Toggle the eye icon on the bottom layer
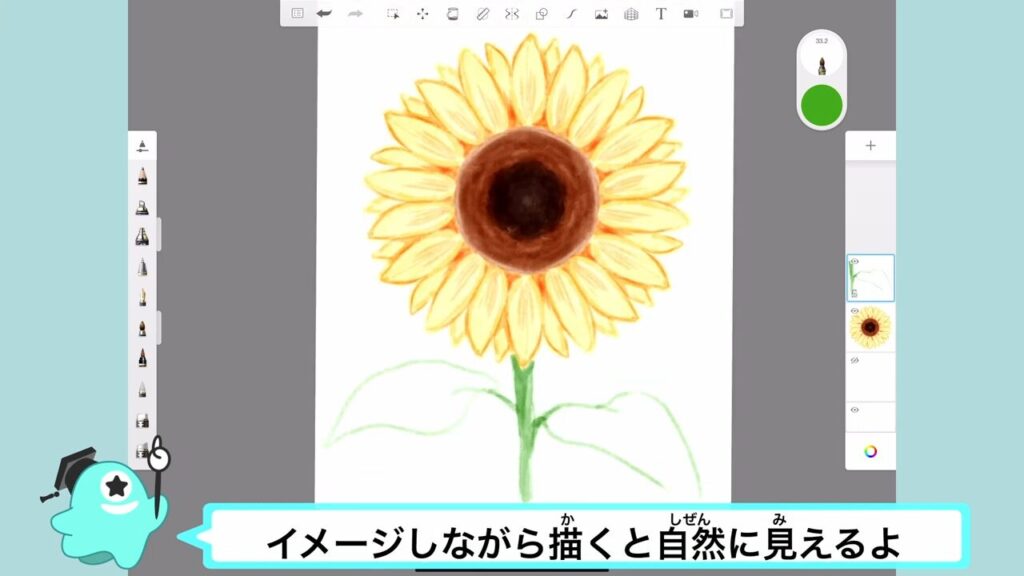Screen dimensions: 1024x576 (854, 409)
